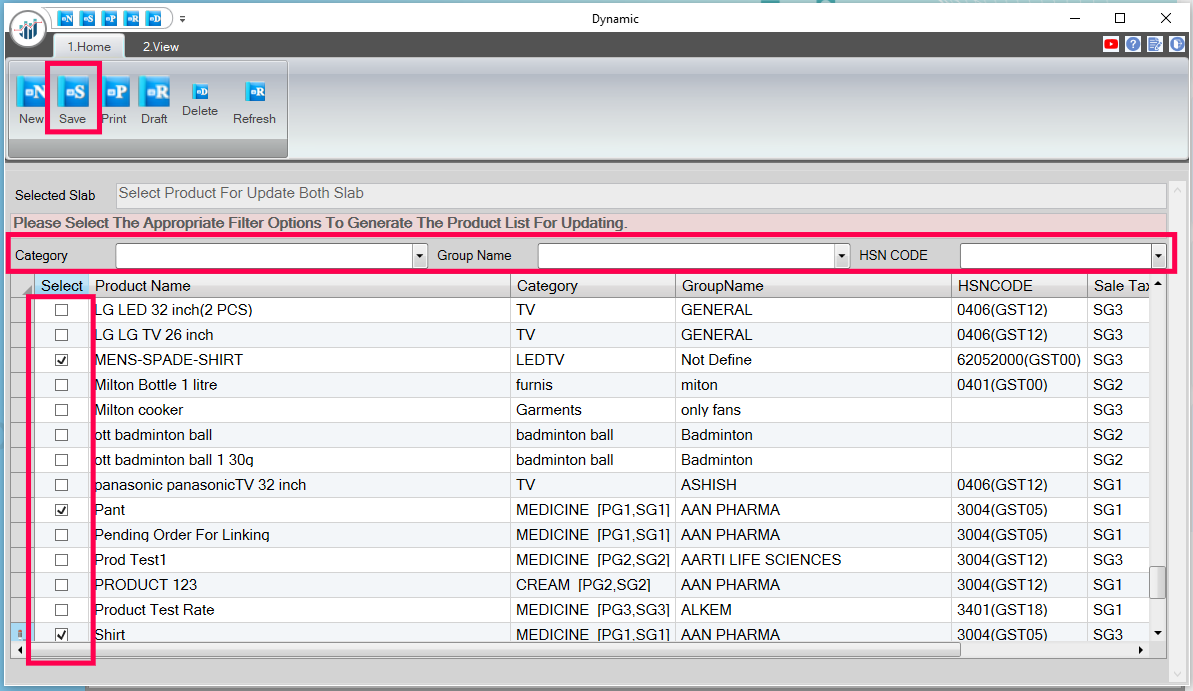Uncheck the Pant product checkbox
This screenshot has height=691, width=1193.
click(62, 510)
